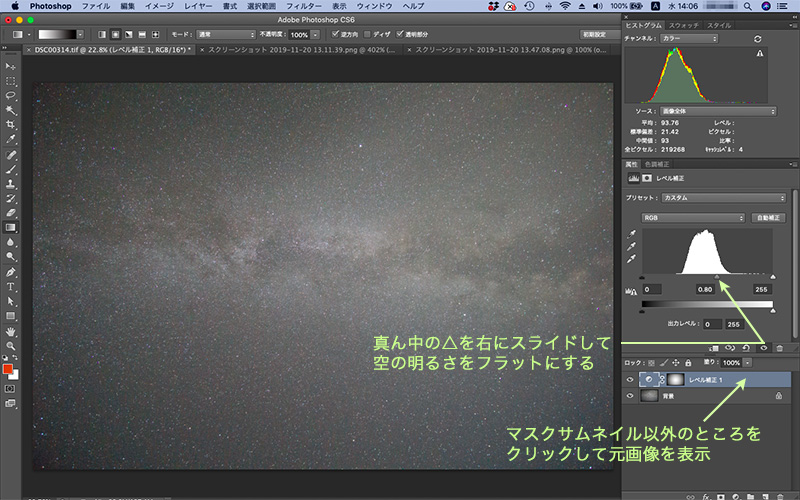Open the フィルター menu
Viewport: 800px width, 500px height.
click(304, 6)
